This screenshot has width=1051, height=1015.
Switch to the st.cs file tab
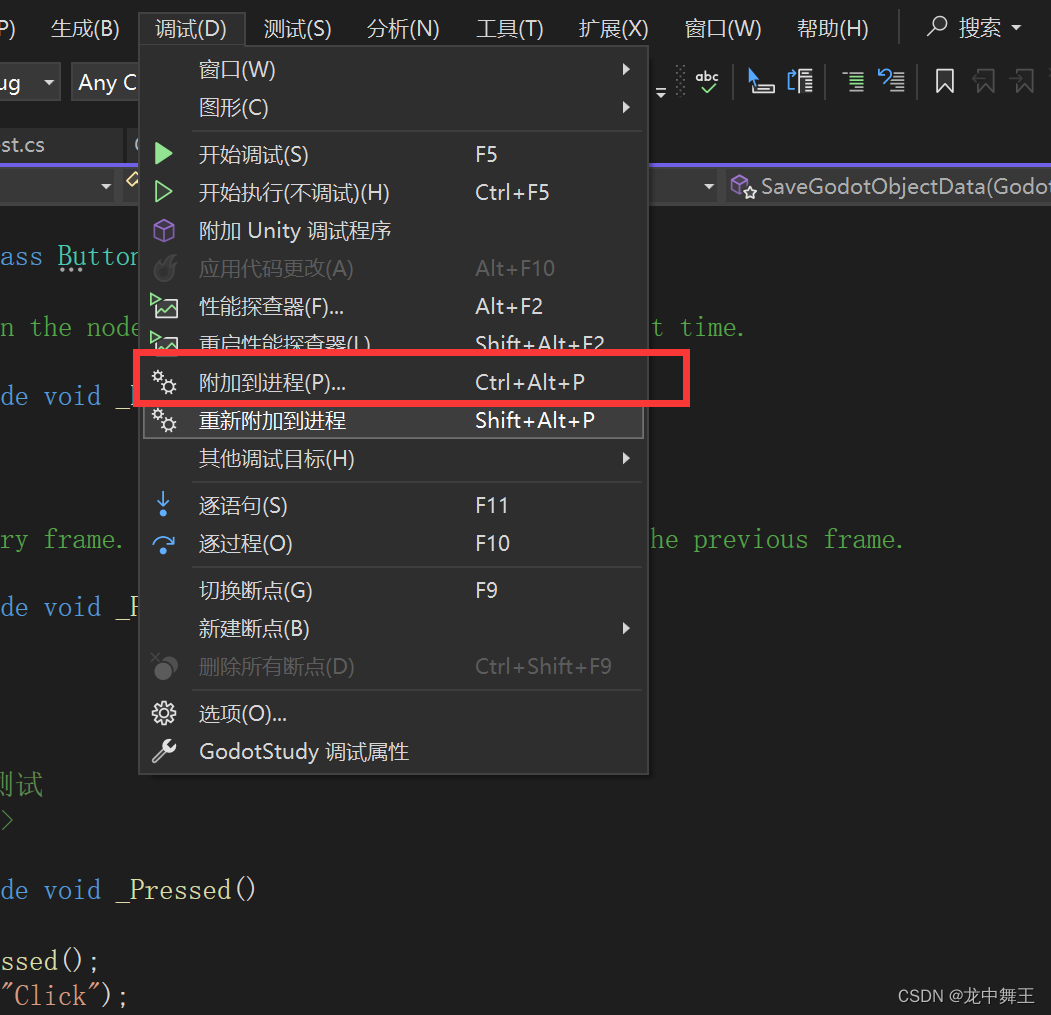(62, 145)
